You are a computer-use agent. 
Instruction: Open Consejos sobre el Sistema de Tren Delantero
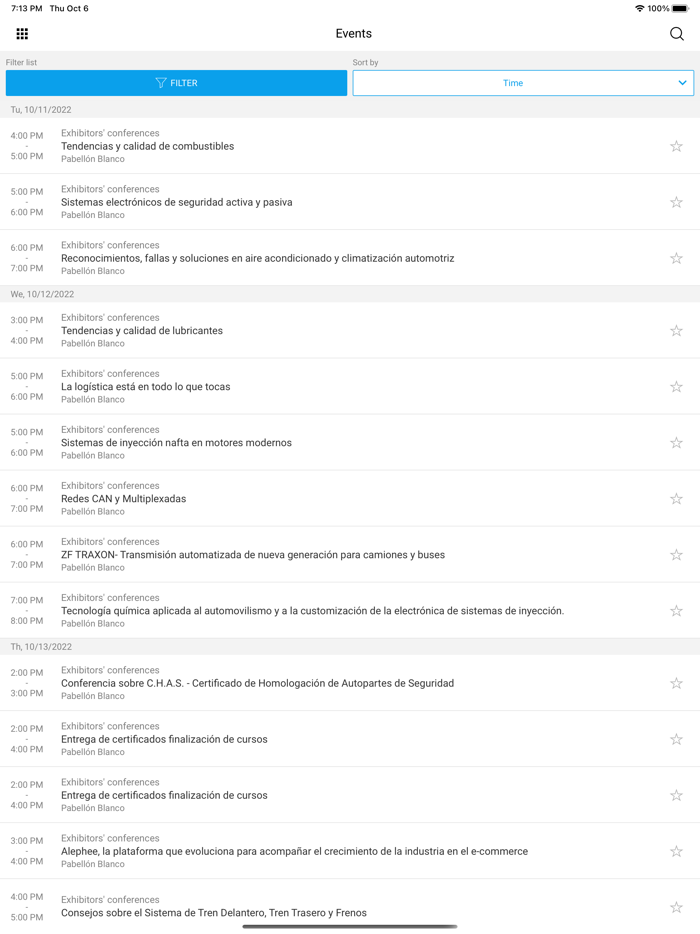point(214,912)
